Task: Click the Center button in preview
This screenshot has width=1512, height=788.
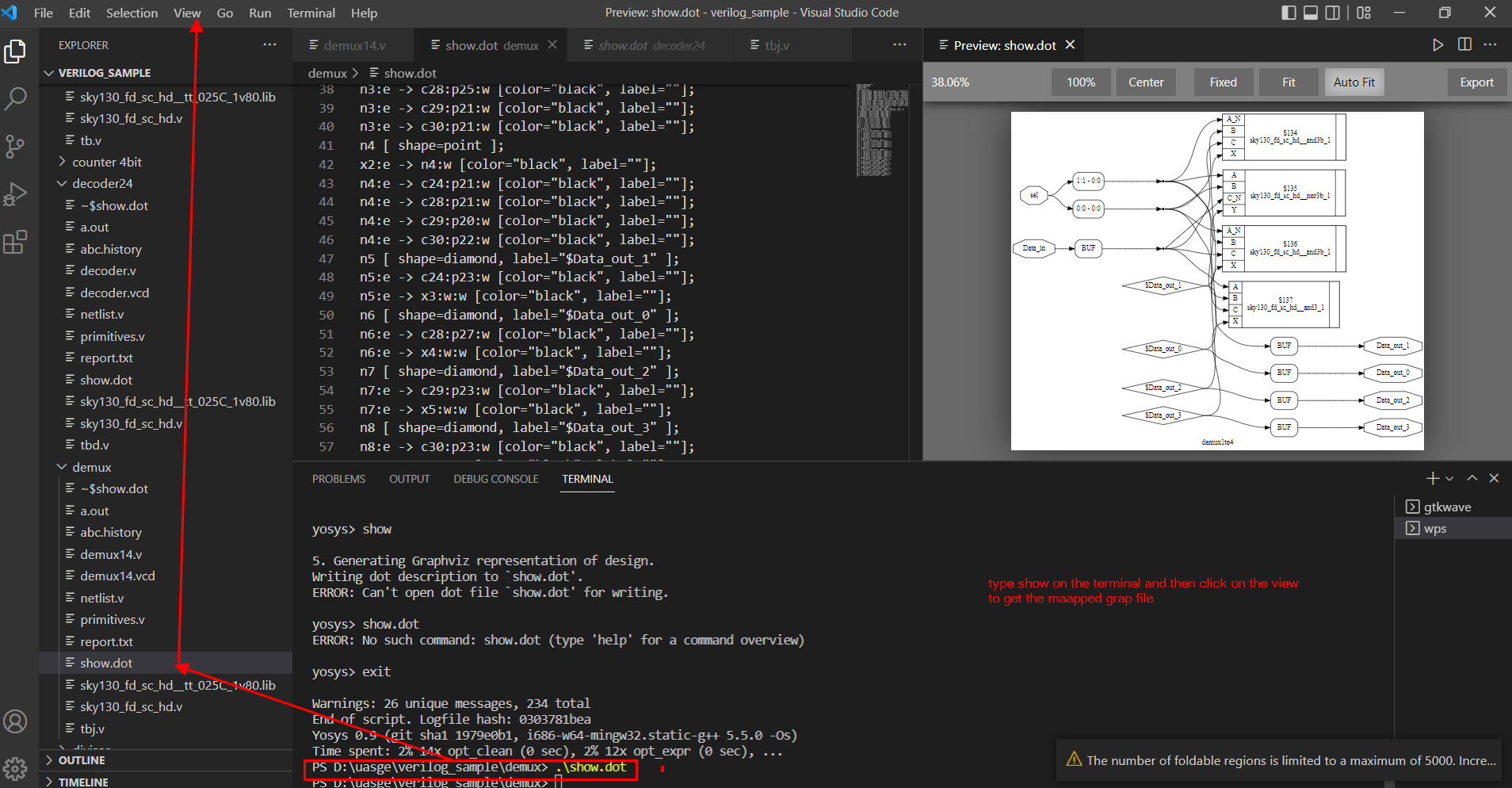Action: (x=1146, y=82)
